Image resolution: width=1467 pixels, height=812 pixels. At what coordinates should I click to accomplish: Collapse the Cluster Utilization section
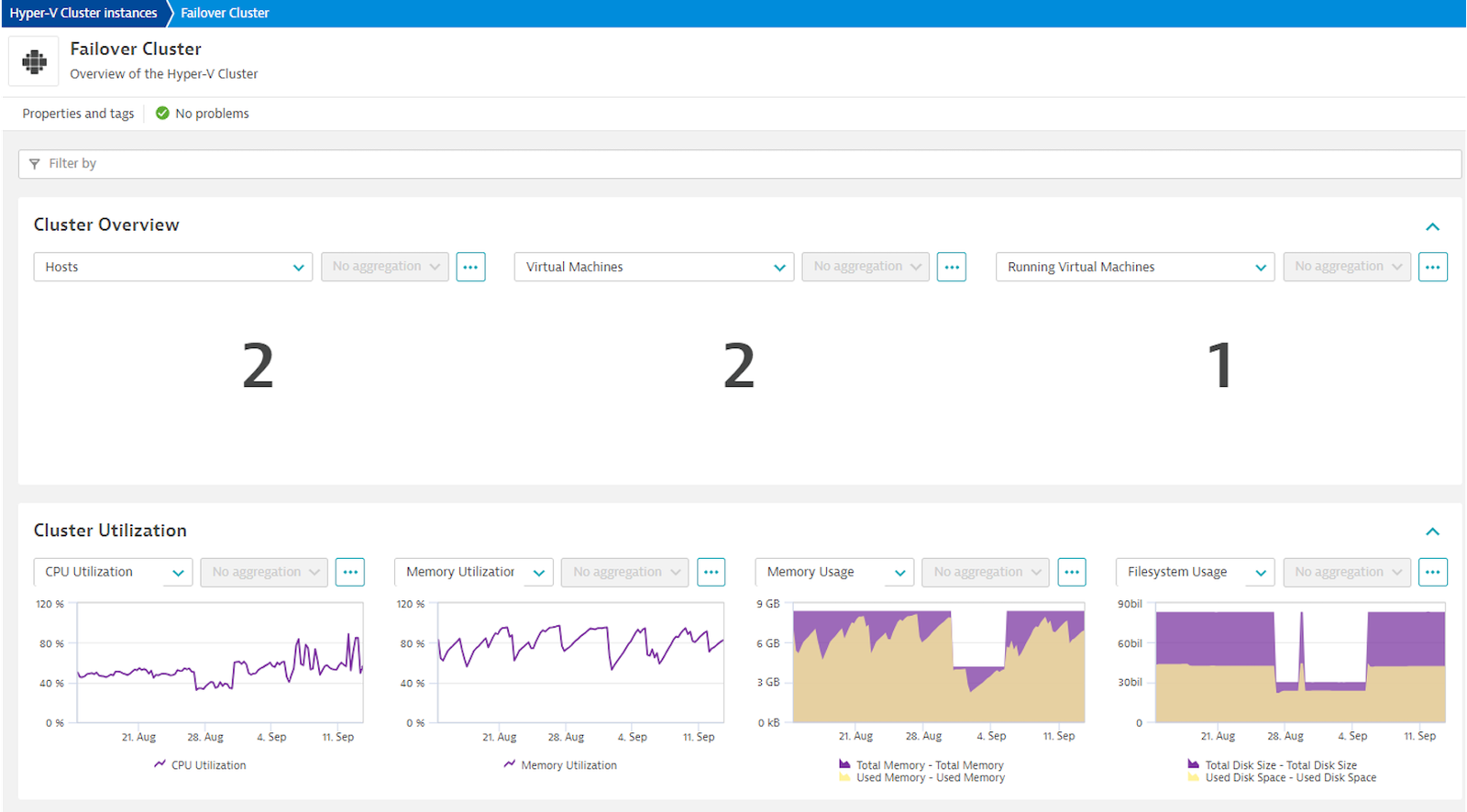tap(1433, 532)
